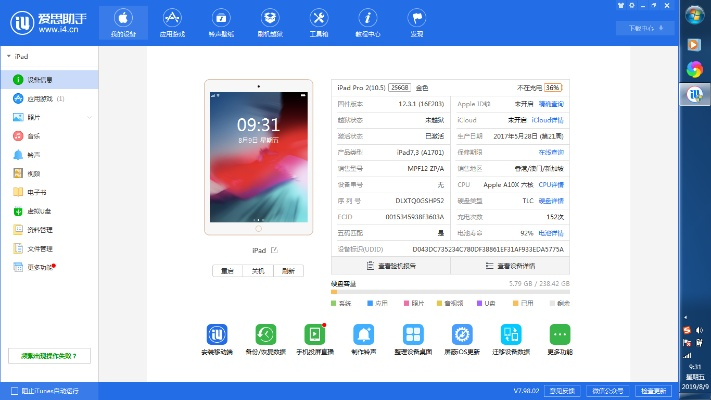Click the purple U-disk legend swatch
The image size is (711, 400).
point(479,303)
